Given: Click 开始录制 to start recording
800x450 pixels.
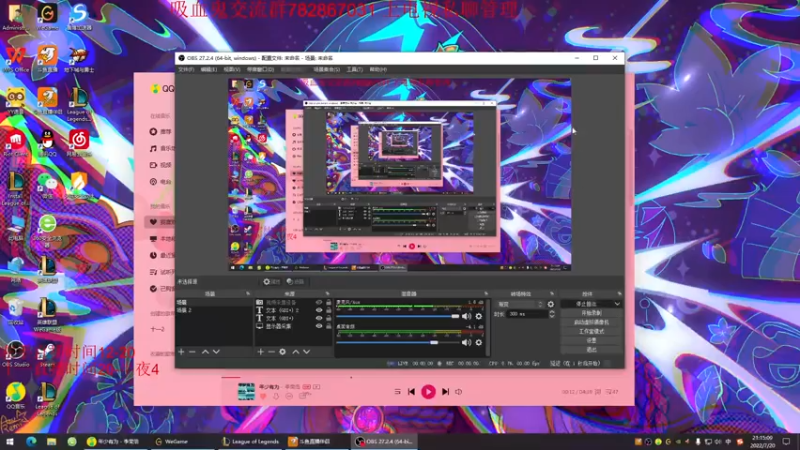Looking at the screenshot, I should coord(591,313).
